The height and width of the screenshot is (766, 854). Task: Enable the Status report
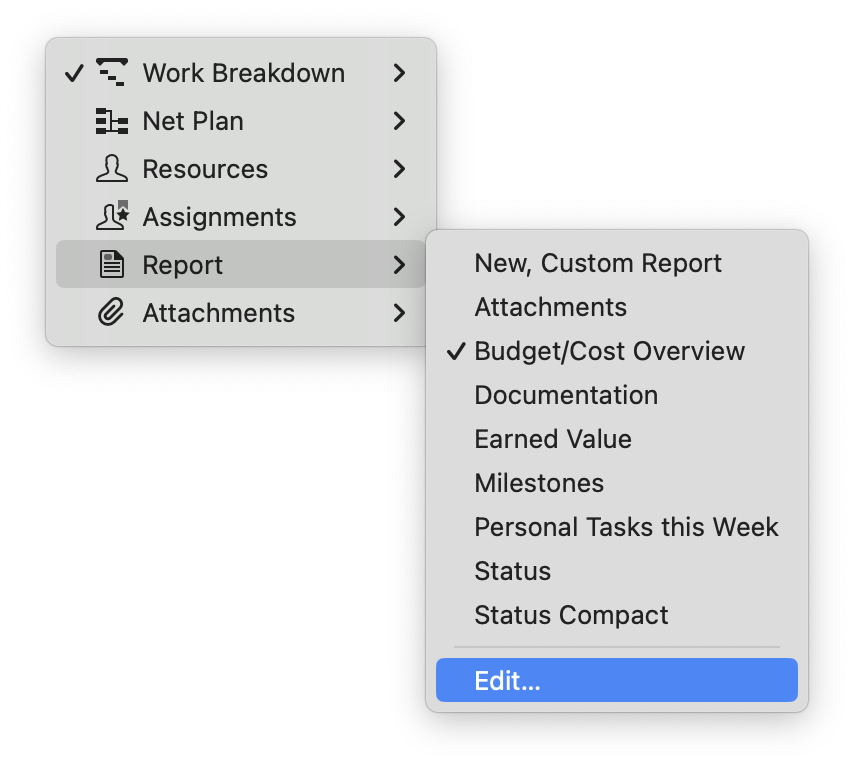[x=513, y=571]
